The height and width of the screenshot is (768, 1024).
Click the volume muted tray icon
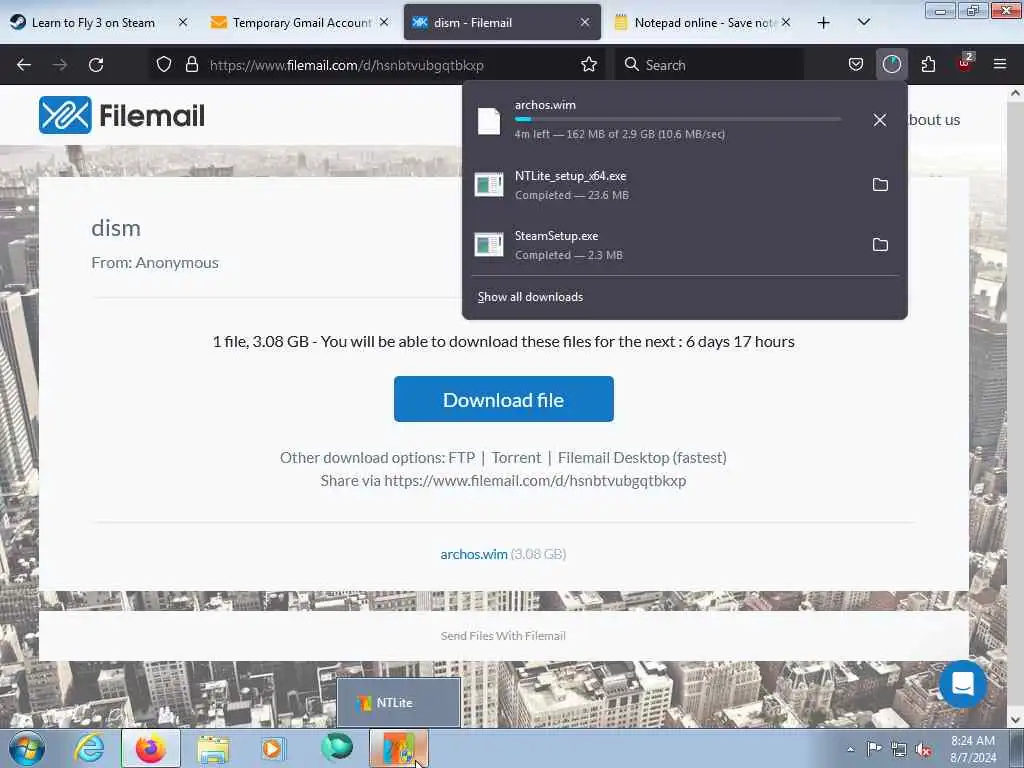(923, 750)
